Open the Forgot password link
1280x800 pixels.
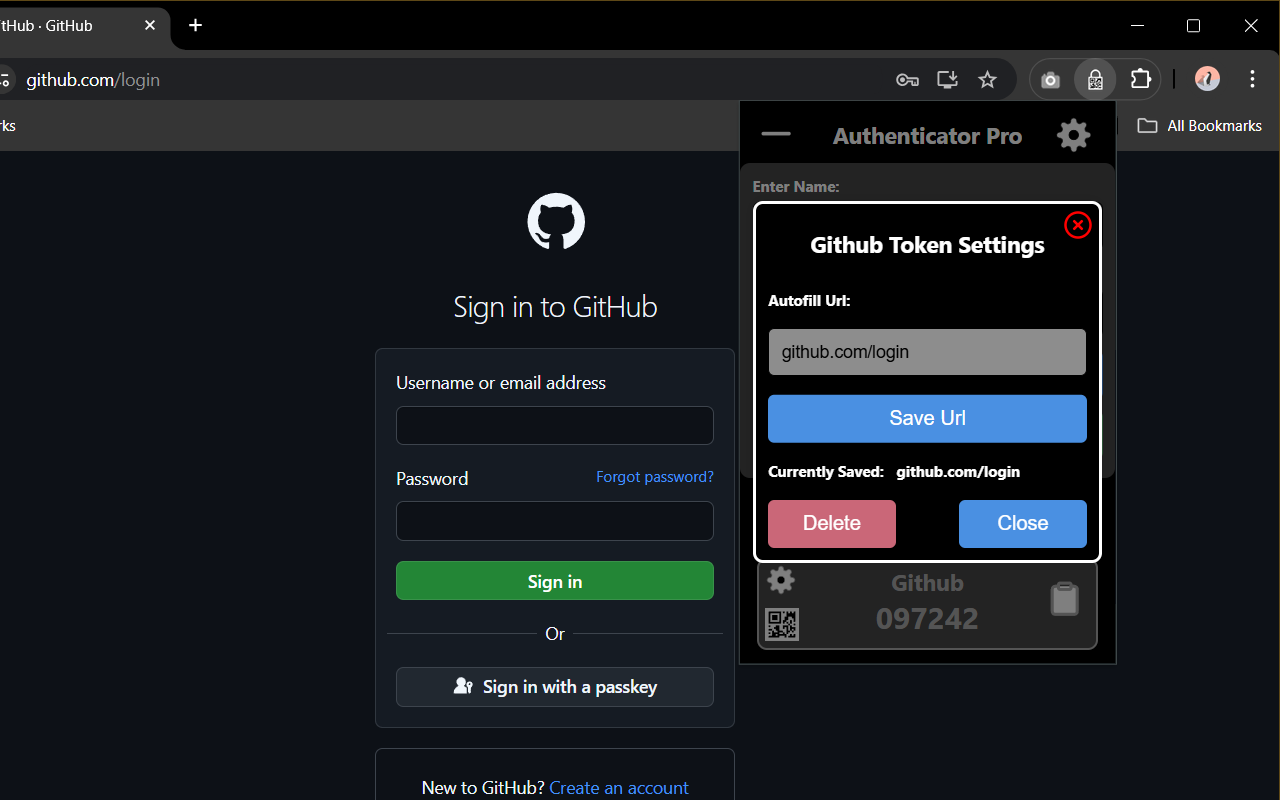[x=655, y=477]
